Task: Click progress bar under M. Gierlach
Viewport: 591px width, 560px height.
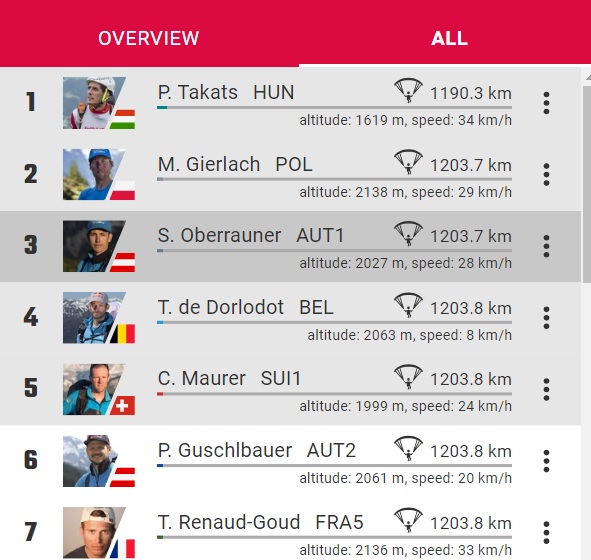Action: point(334,179)
